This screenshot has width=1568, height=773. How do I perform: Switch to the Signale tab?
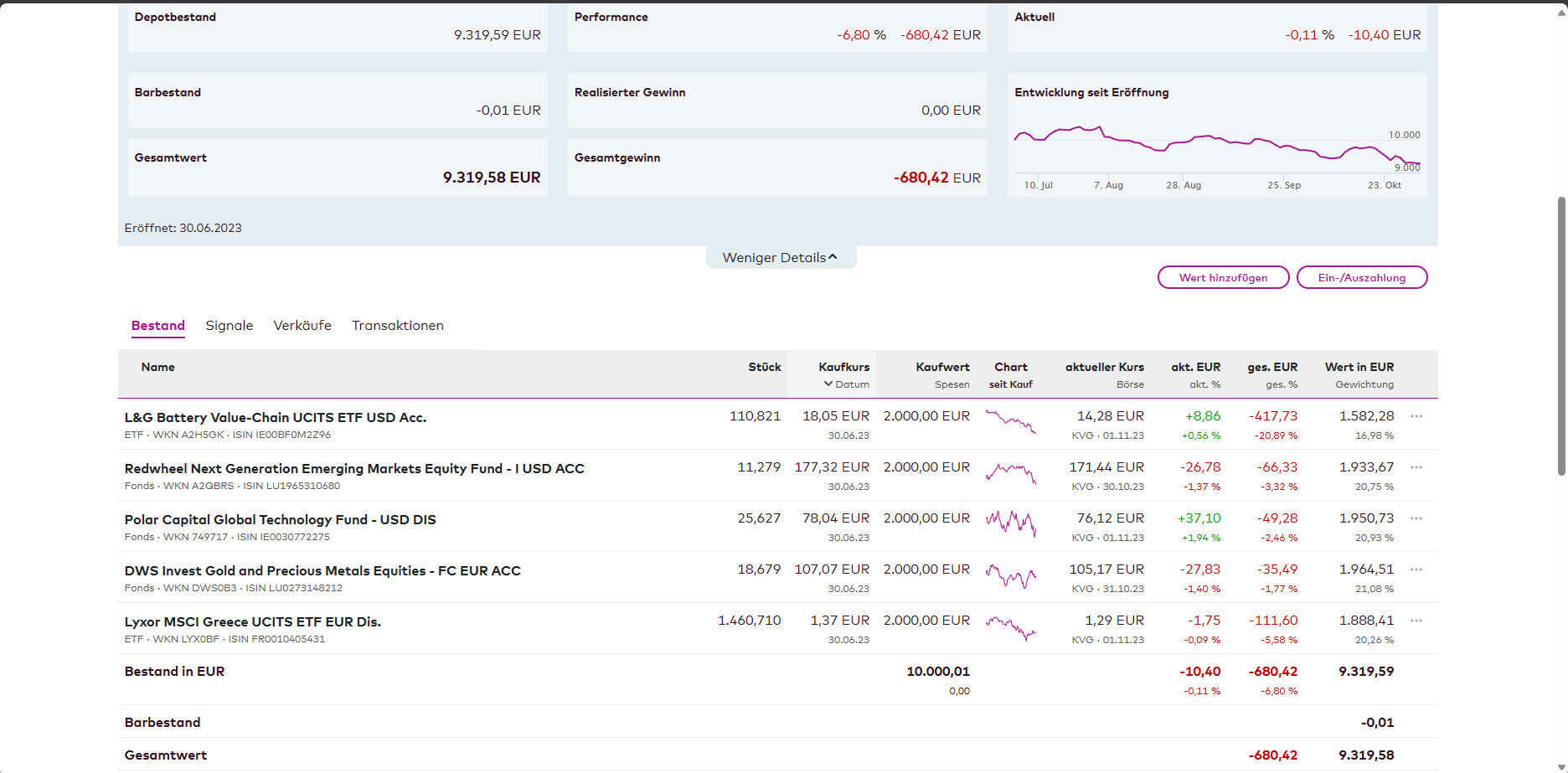click(x=229, y=326)
